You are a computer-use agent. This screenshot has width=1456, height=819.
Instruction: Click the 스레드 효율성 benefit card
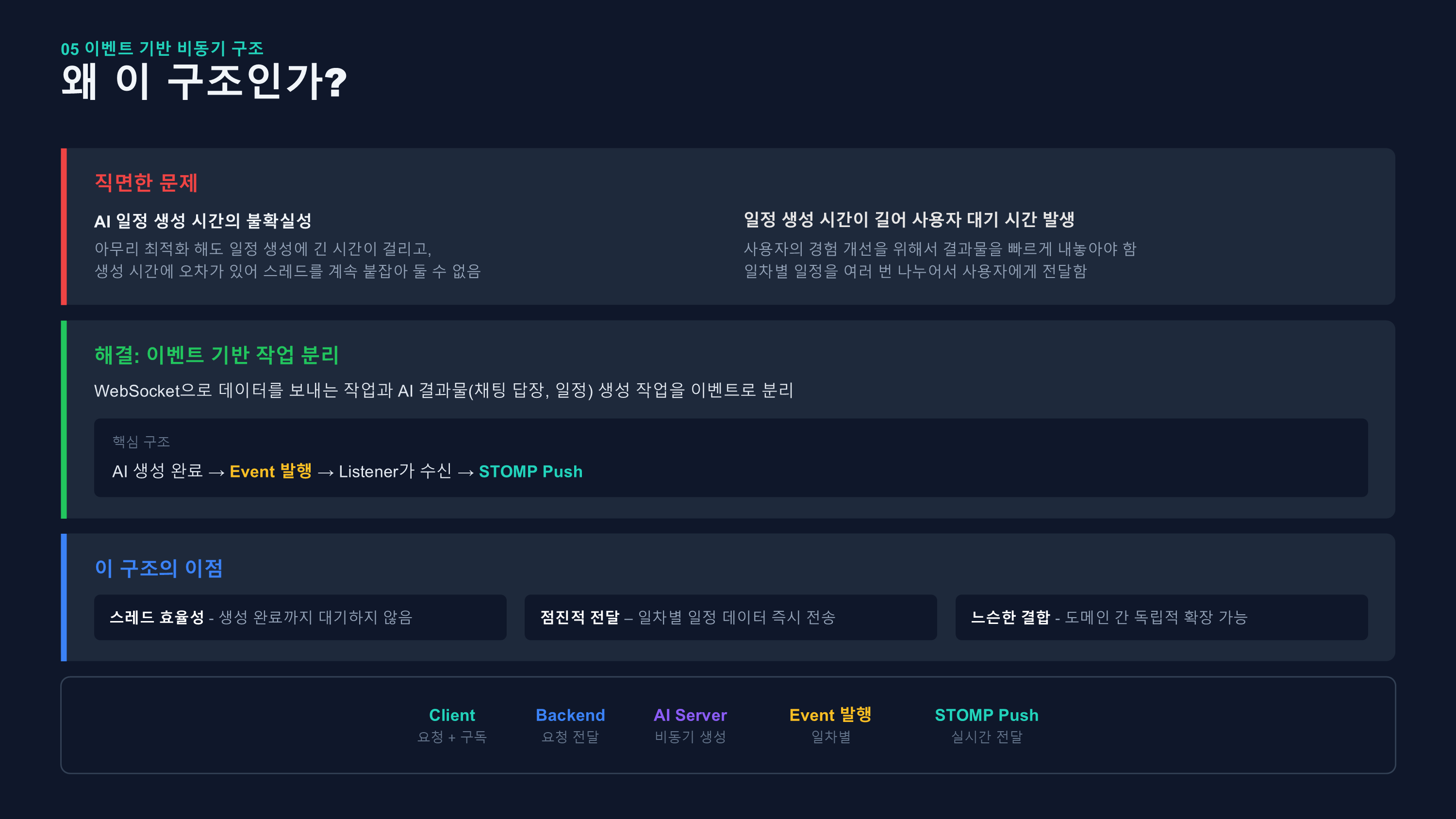click(299, 617)
